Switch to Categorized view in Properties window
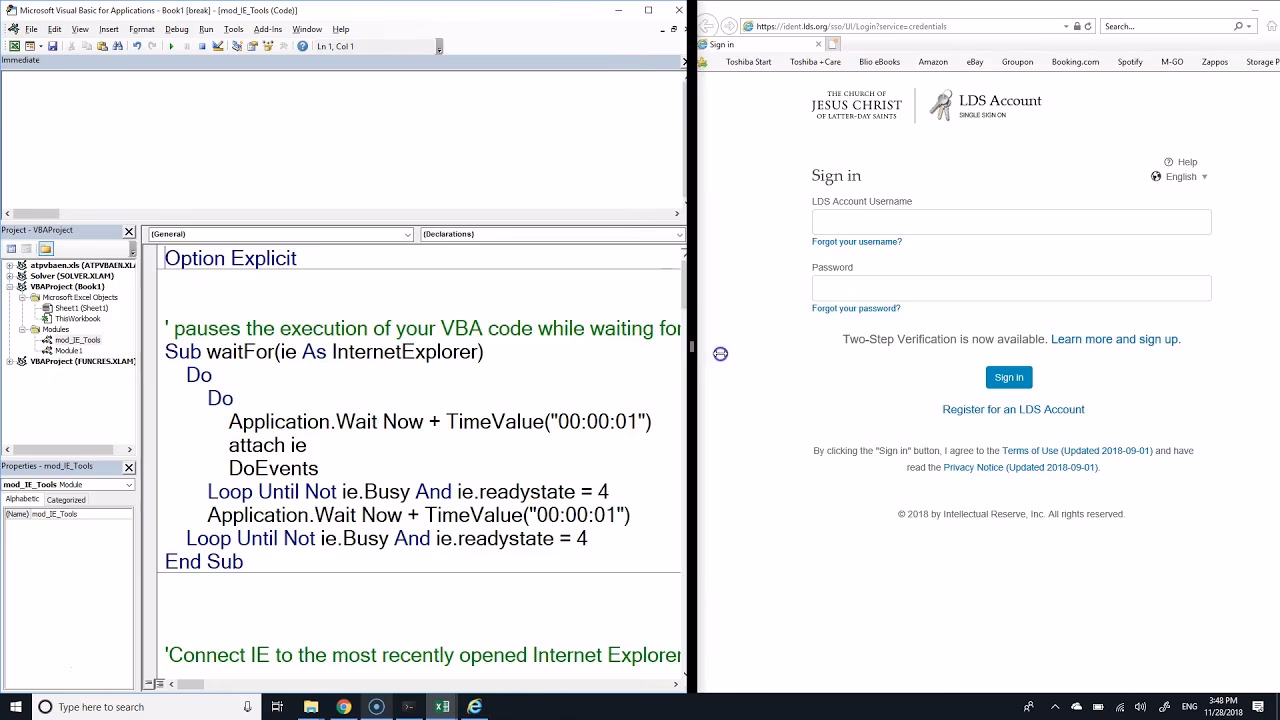The height and width of the screenshot is (720, 1280). pyautogui.click(x=66, y=499)
